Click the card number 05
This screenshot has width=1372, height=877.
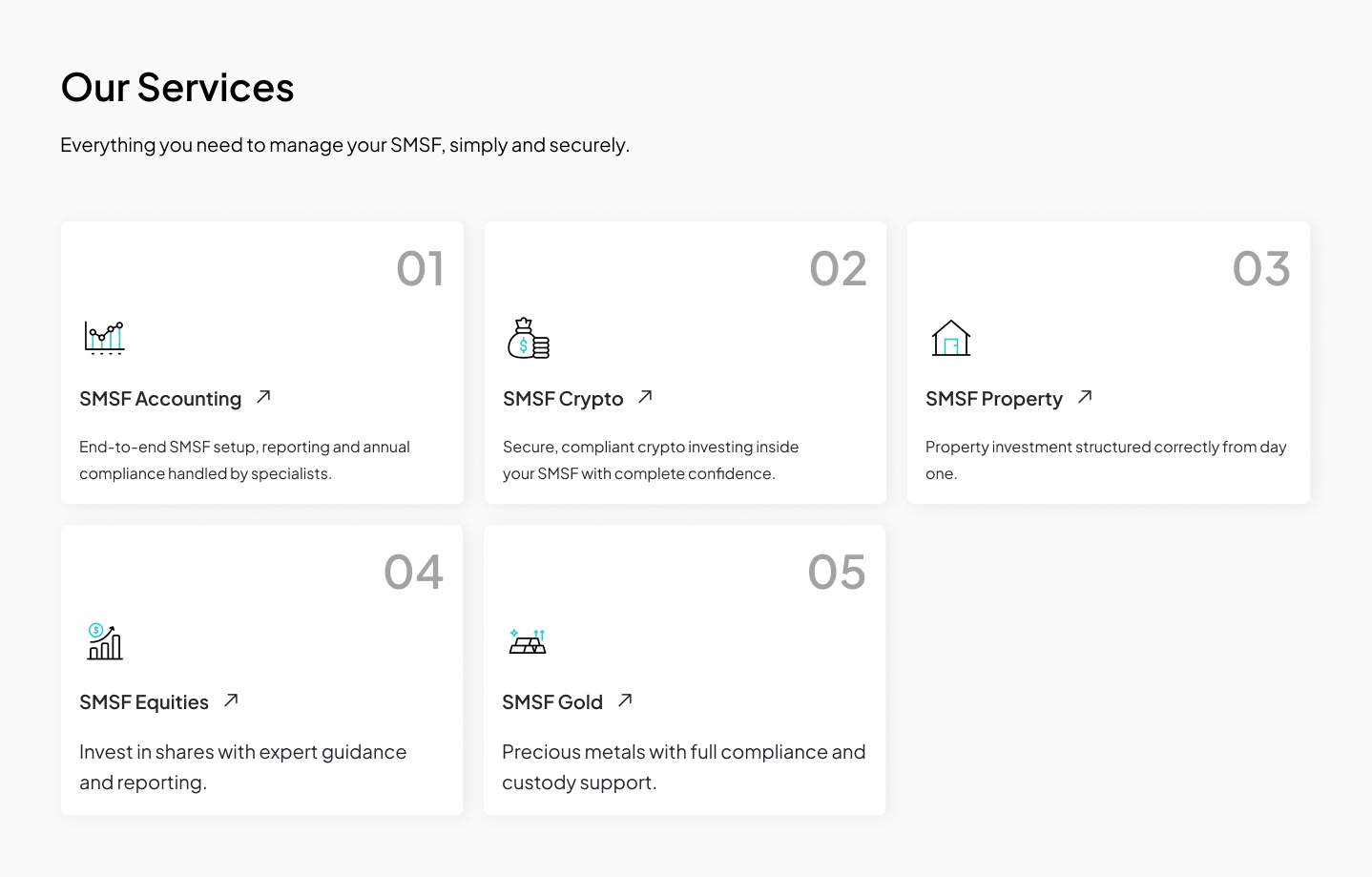837,573
